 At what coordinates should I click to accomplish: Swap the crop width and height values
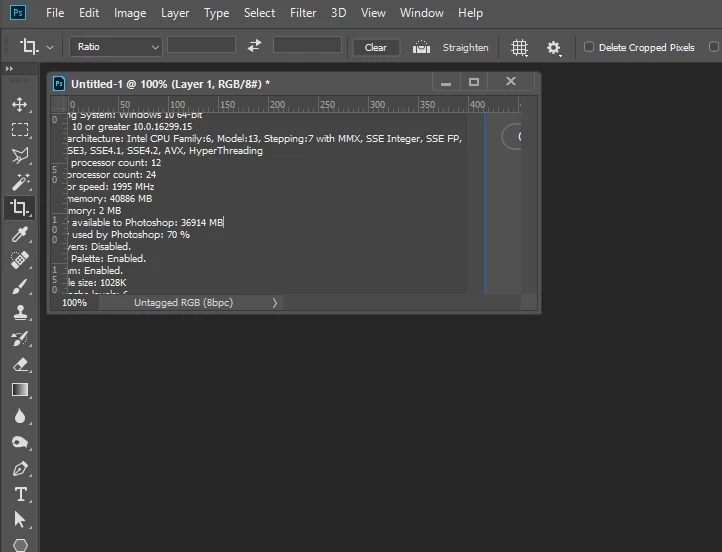coord(254,46)
